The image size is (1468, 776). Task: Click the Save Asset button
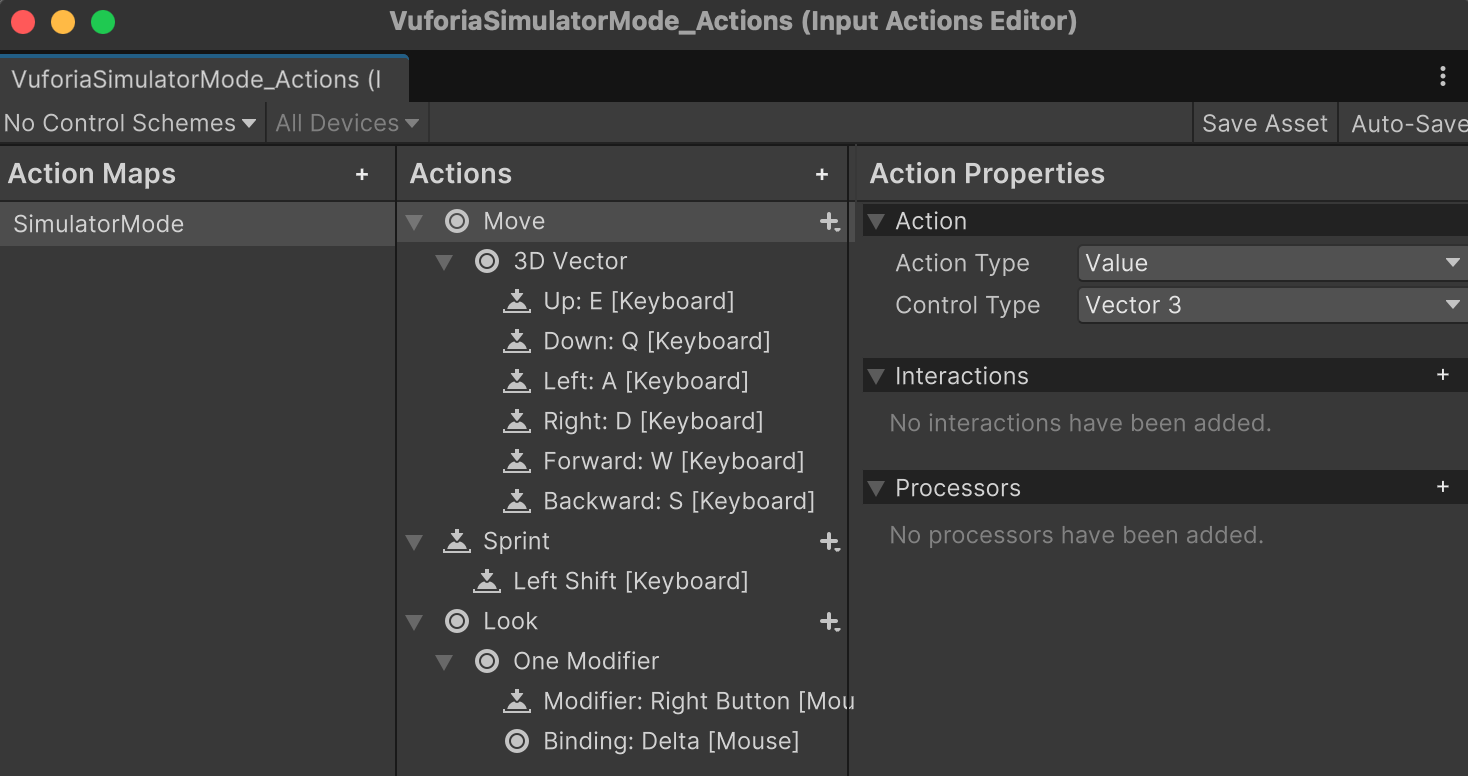point(1264,123)
